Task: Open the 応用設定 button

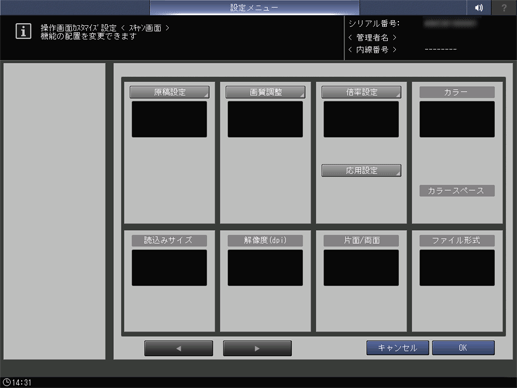Action: coord(361,170)
